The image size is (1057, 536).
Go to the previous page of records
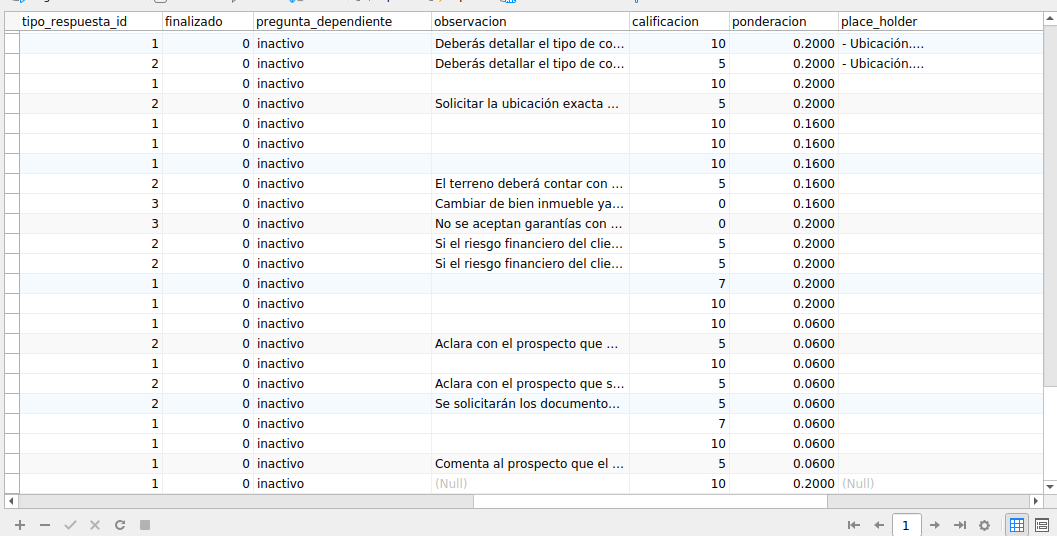point(879,525)
